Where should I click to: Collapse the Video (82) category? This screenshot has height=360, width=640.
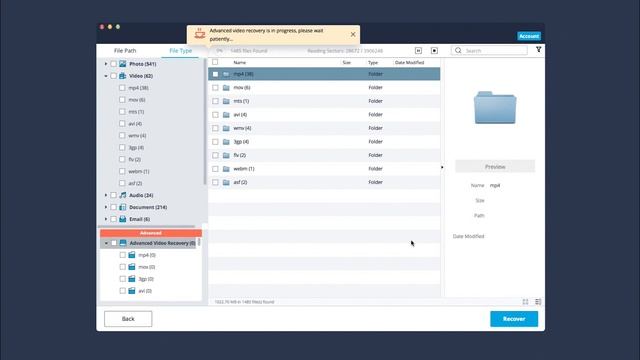click(x=106, y=76)
